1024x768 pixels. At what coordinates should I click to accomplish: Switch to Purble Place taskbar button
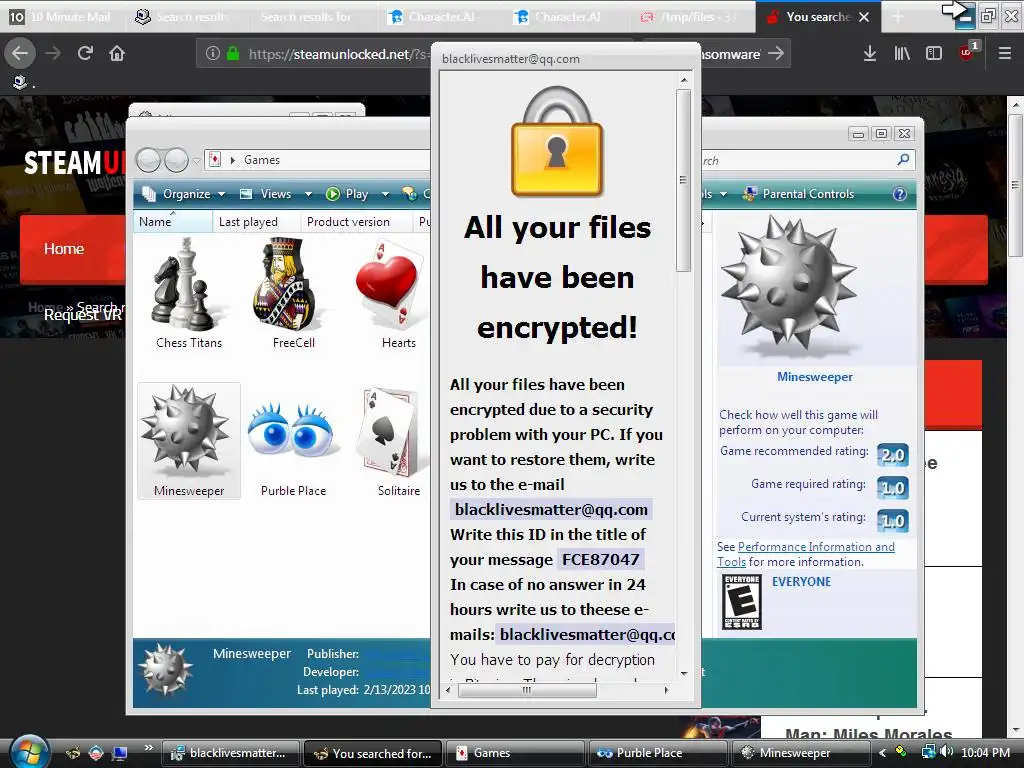pyautogui.click(x=657, y=753)
